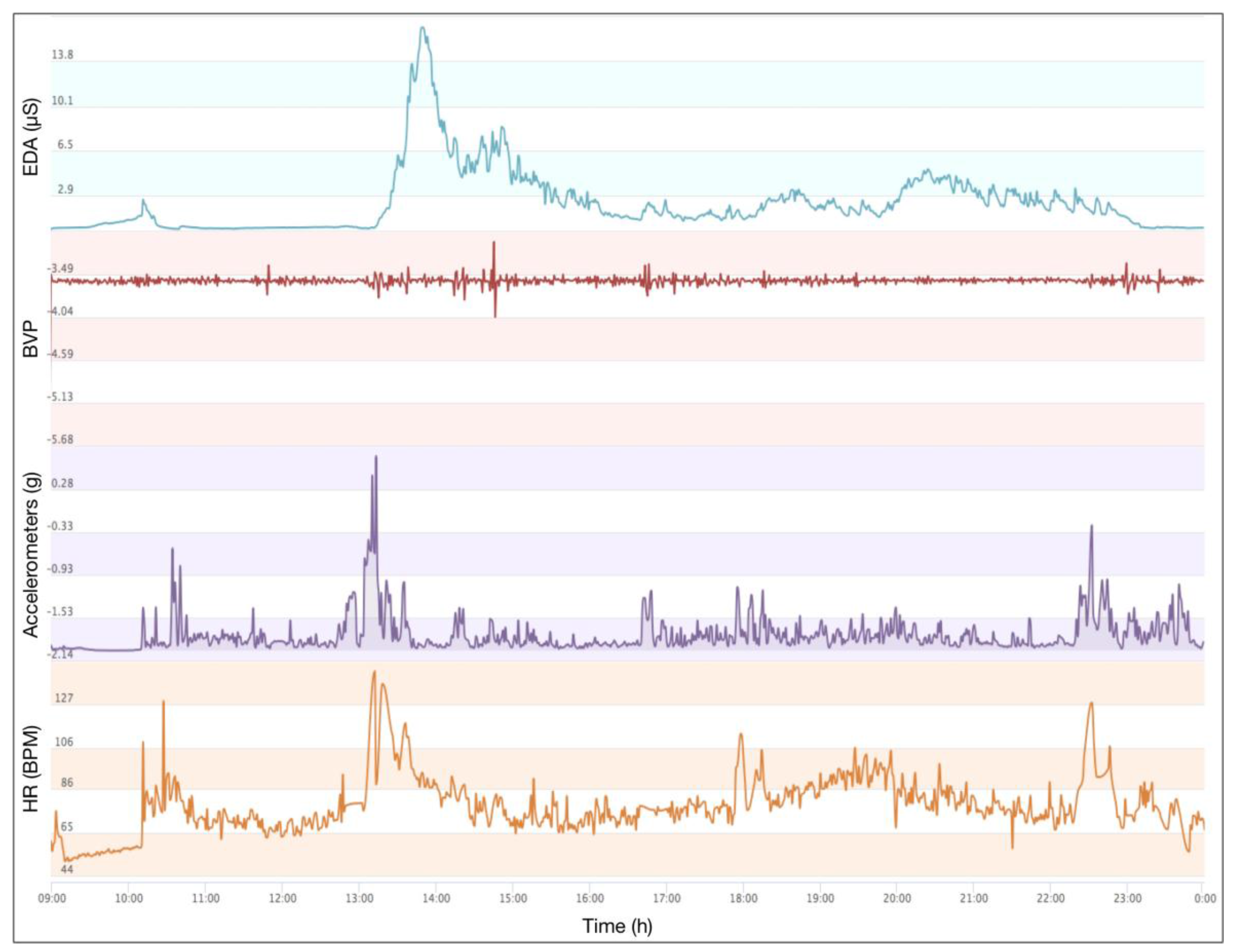Click the highest HR peak after 13:00
The height and width of the screenshot is (952, 1233).
click(x=374, y=672)
